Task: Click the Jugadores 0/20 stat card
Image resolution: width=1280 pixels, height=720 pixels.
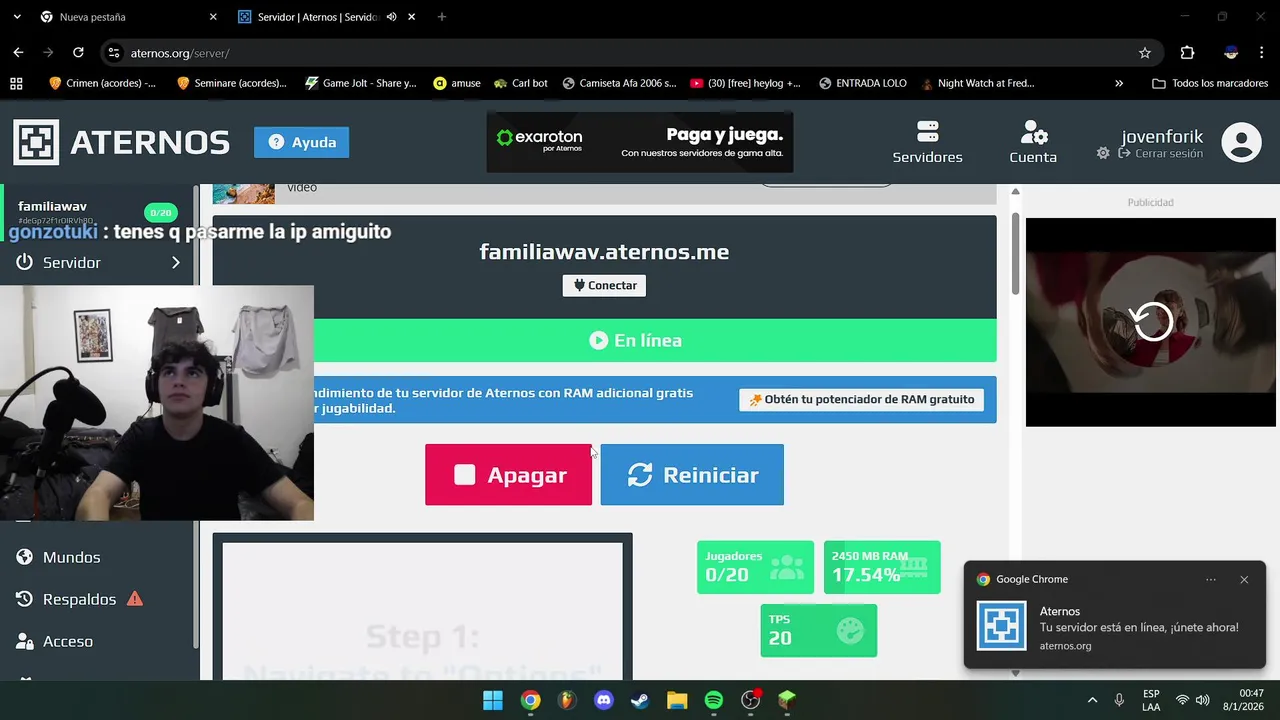Action: point(755,567)
